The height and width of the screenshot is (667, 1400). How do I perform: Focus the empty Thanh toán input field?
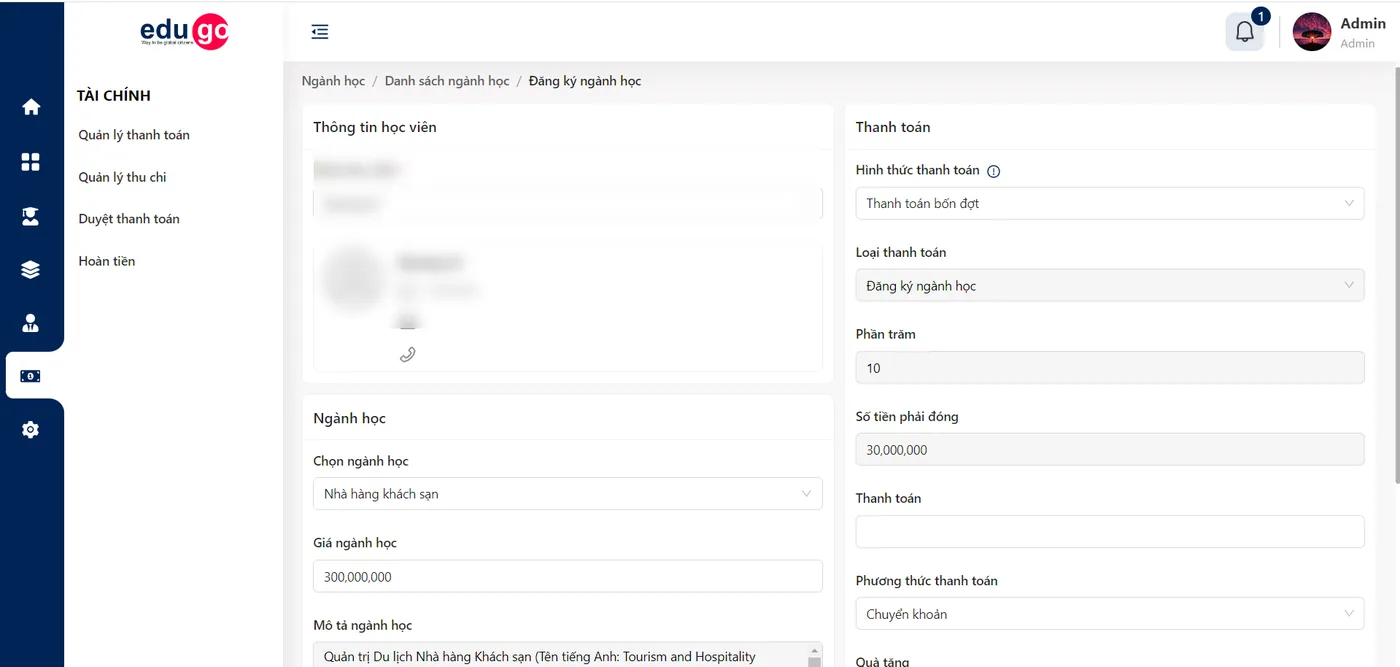(1110, 531)
